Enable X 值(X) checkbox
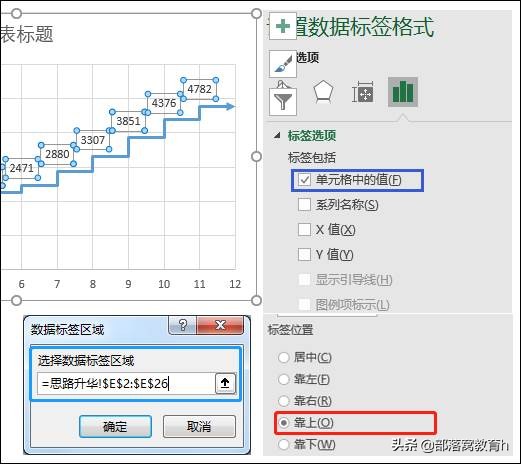This screenshot has height=464, width=521. pos(304,229)
